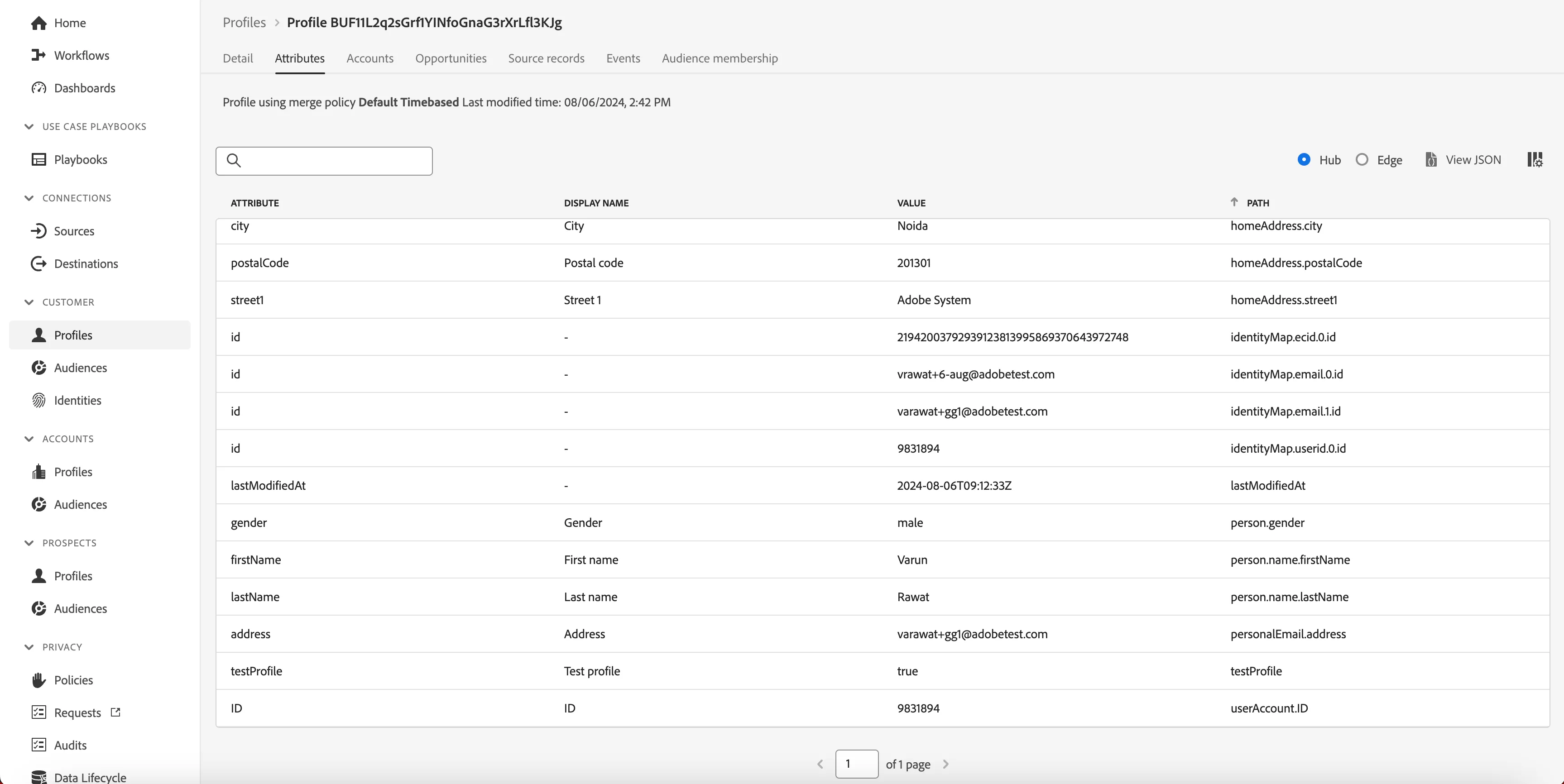Open Identities fingerprint icon
This screenshot has height=784, width=1564.
[39, 401]
